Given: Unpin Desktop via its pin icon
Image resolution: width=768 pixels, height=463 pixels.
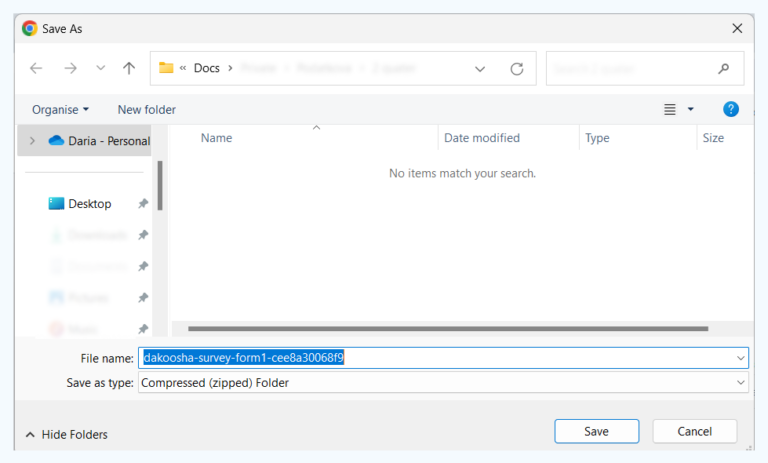Looking at the screenshot, I should tap(143, 204).
